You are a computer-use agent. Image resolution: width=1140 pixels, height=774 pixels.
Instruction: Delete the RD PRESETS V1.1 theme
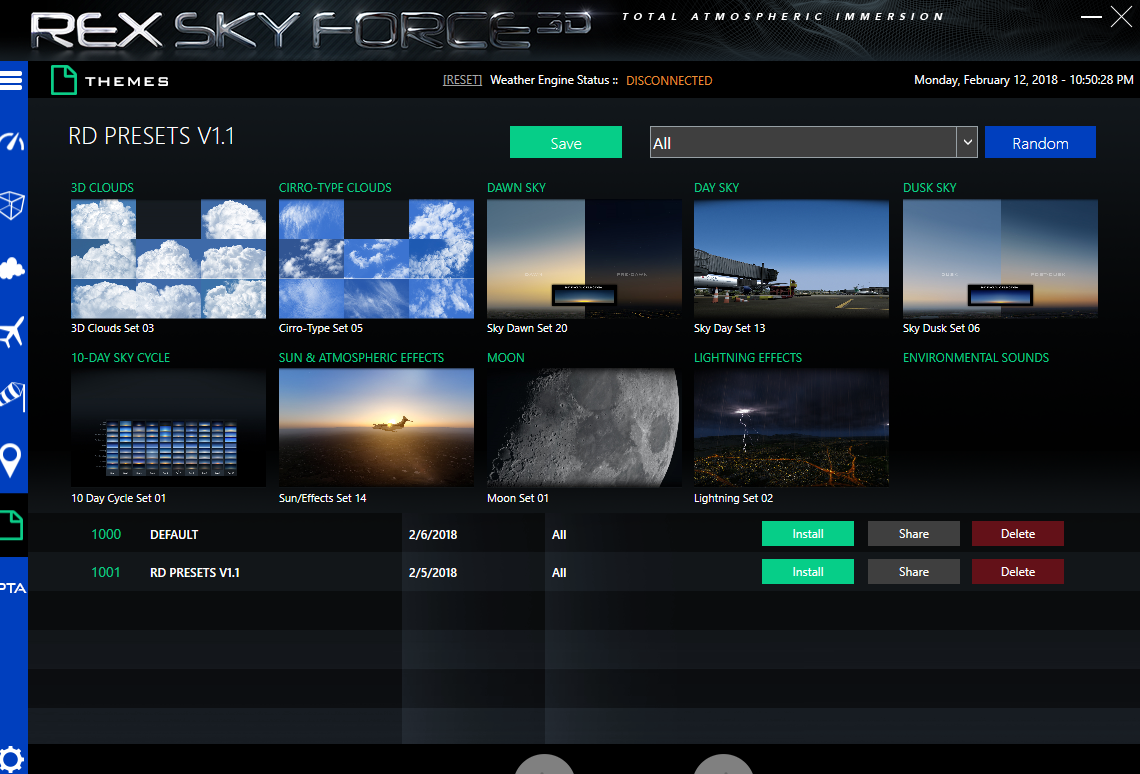[1018, 571]
